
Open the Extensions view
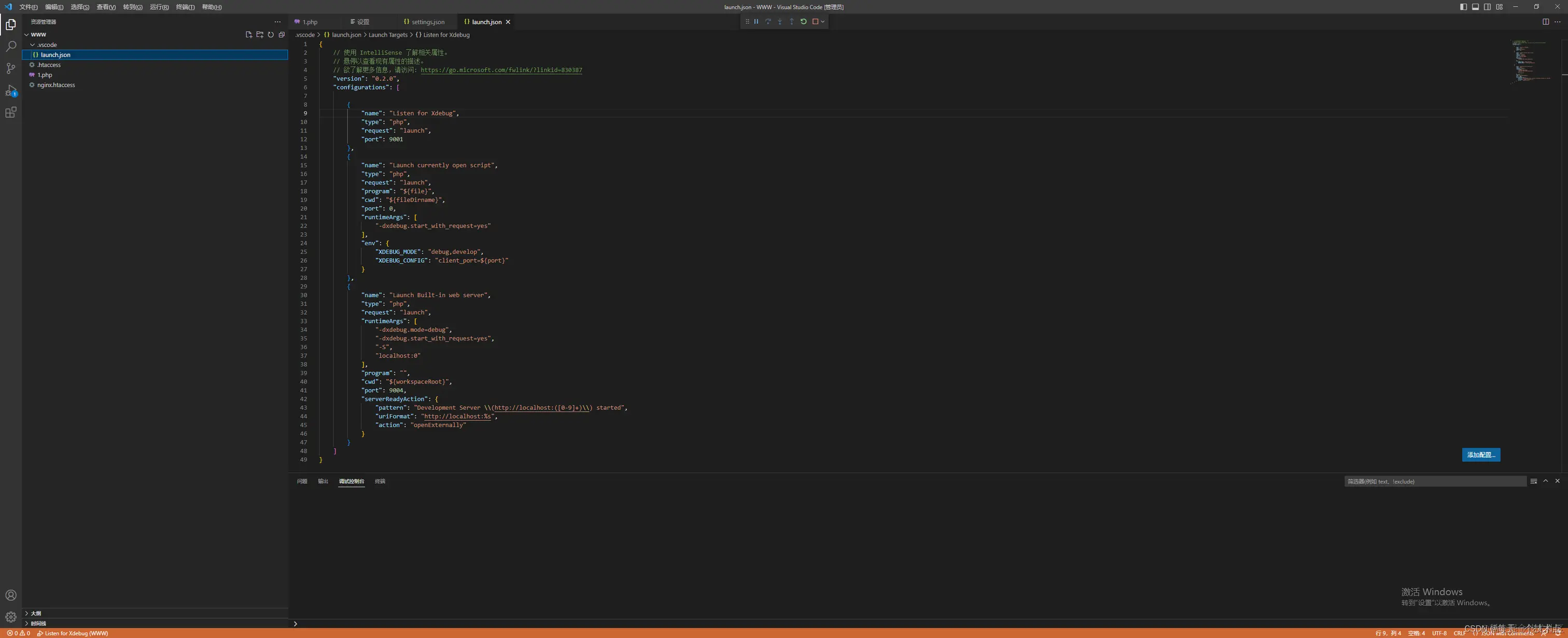click(x=10, y=112)
